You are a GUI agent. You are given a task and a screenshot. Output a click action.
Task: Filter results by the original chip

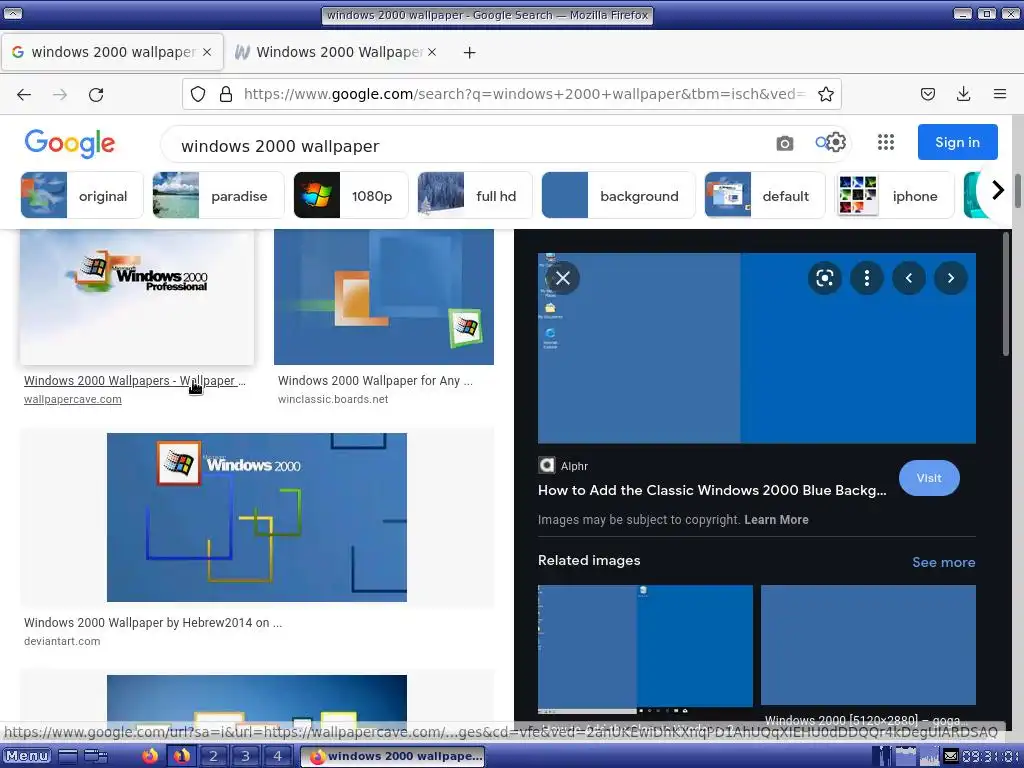point(82,195)
